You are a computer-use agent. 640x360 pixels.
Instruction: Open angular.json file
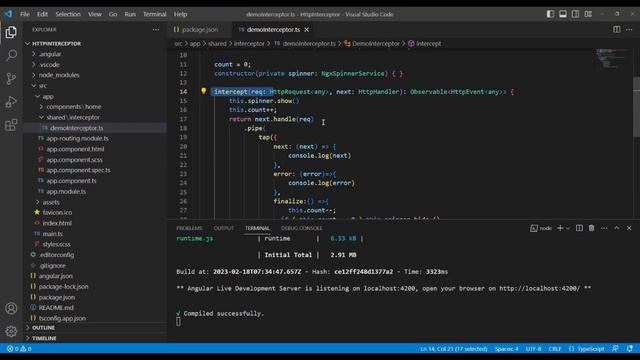click(56, 276)
